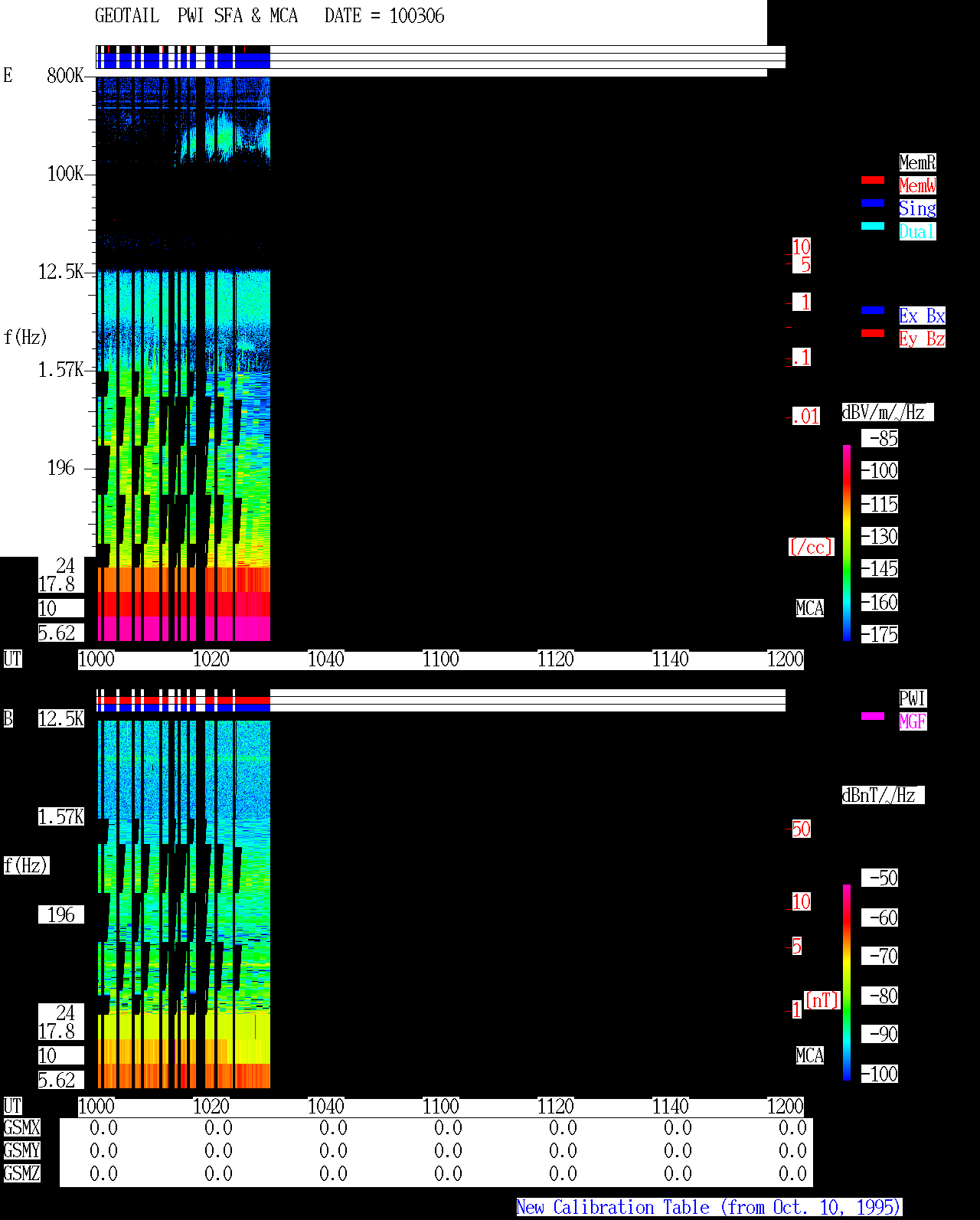This screenshot has width=980, height=1220.
Task: Click the cyan Dual legend swatch
Action: (873, 226)
